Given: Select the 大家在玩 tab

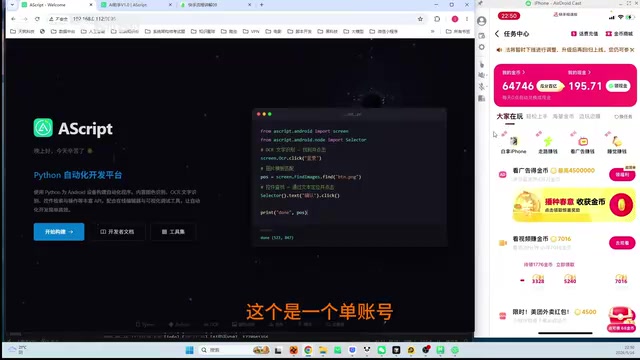Looking at the screenshot, I should (x=509, y=117).
